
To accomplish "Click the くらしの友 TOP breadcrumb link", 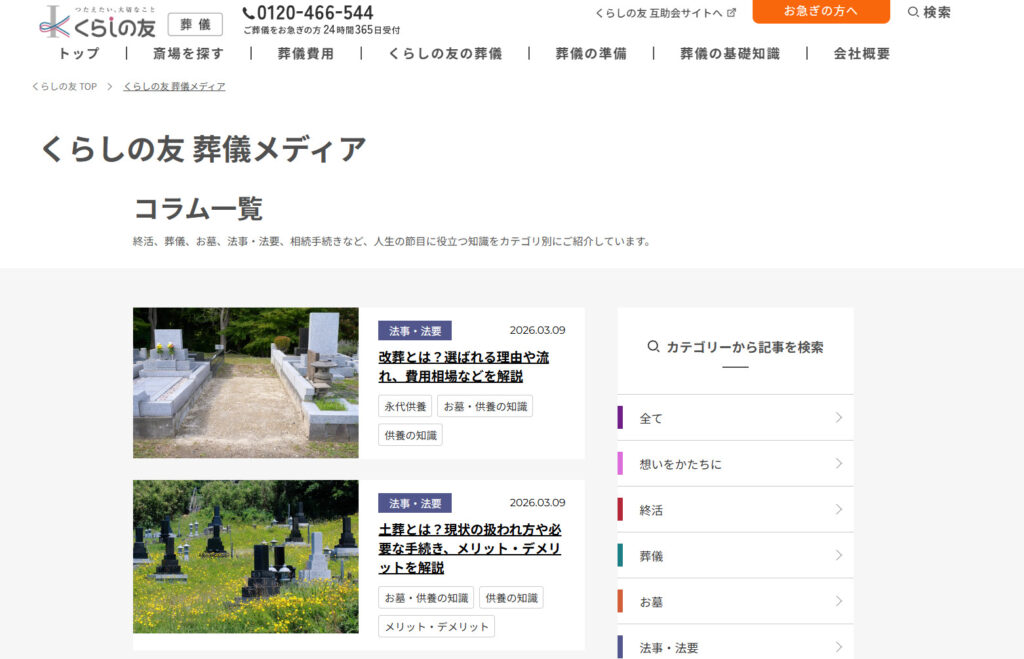I will tap(64, 87).
